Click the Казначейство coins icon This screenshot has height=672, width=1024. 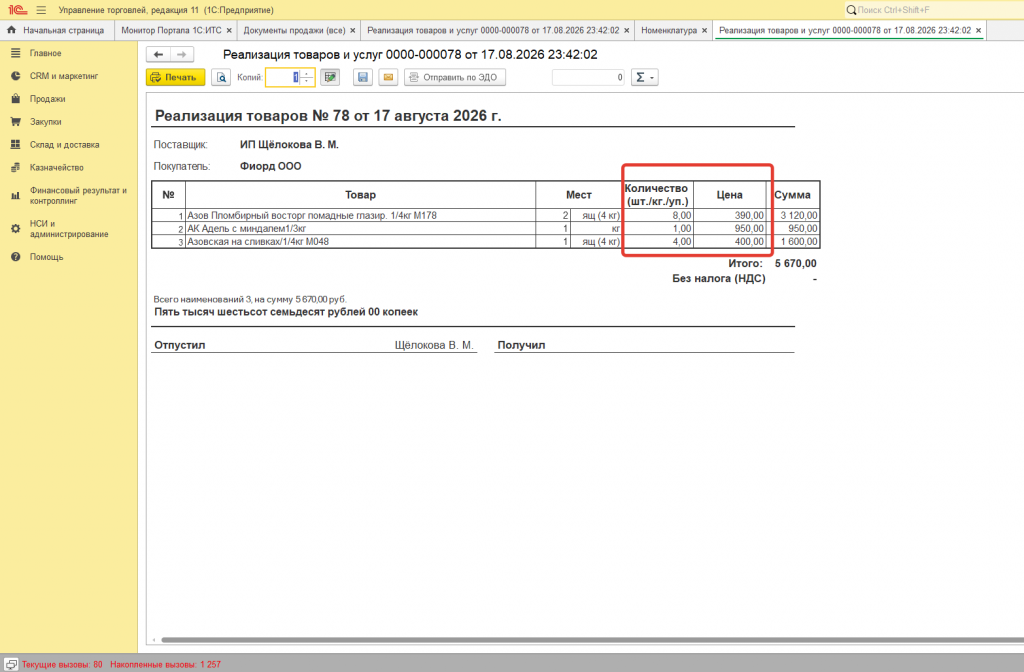click(x=16, y=167)
